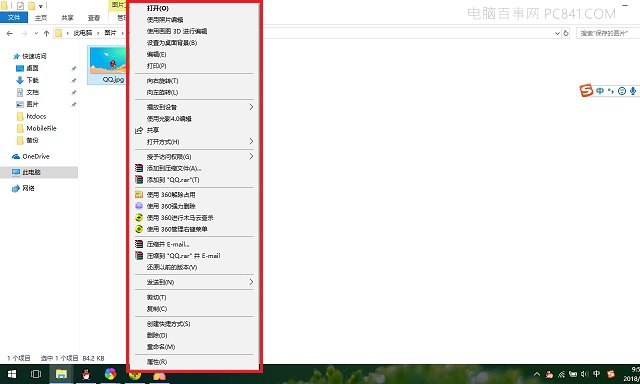Choose 设置为桌面背景(B) in the context menu

click(x=172, y=43)
